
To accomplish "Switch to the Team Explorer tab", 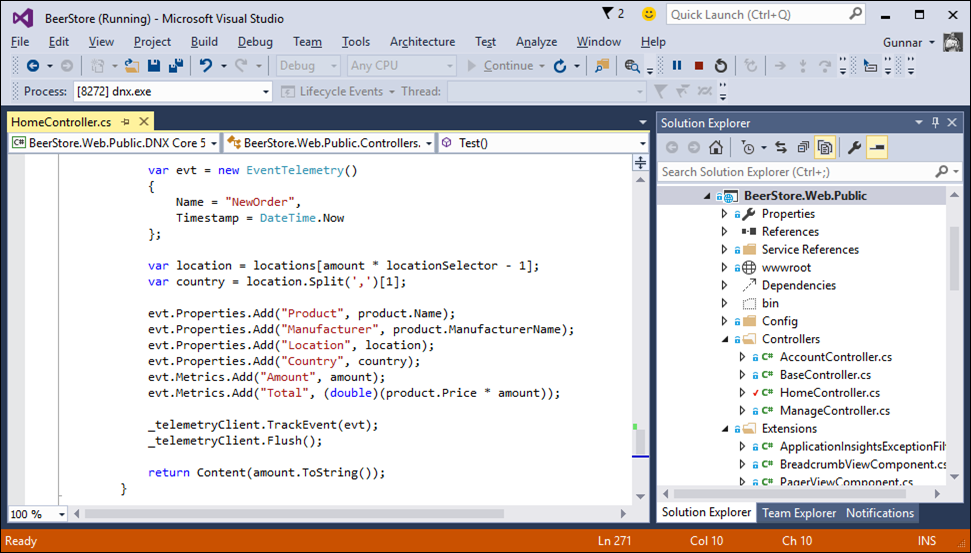I will point(799,513).
